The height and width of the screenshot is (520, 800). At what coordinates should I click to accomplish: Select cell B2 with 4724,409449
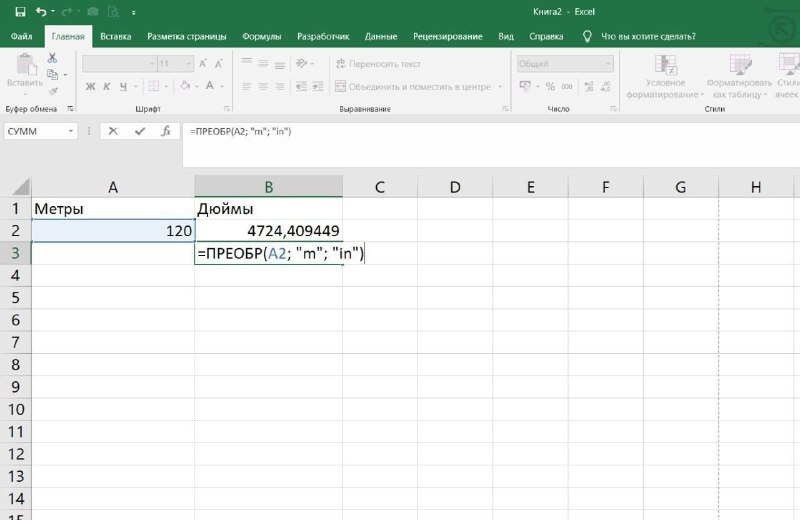coord(268,231)
